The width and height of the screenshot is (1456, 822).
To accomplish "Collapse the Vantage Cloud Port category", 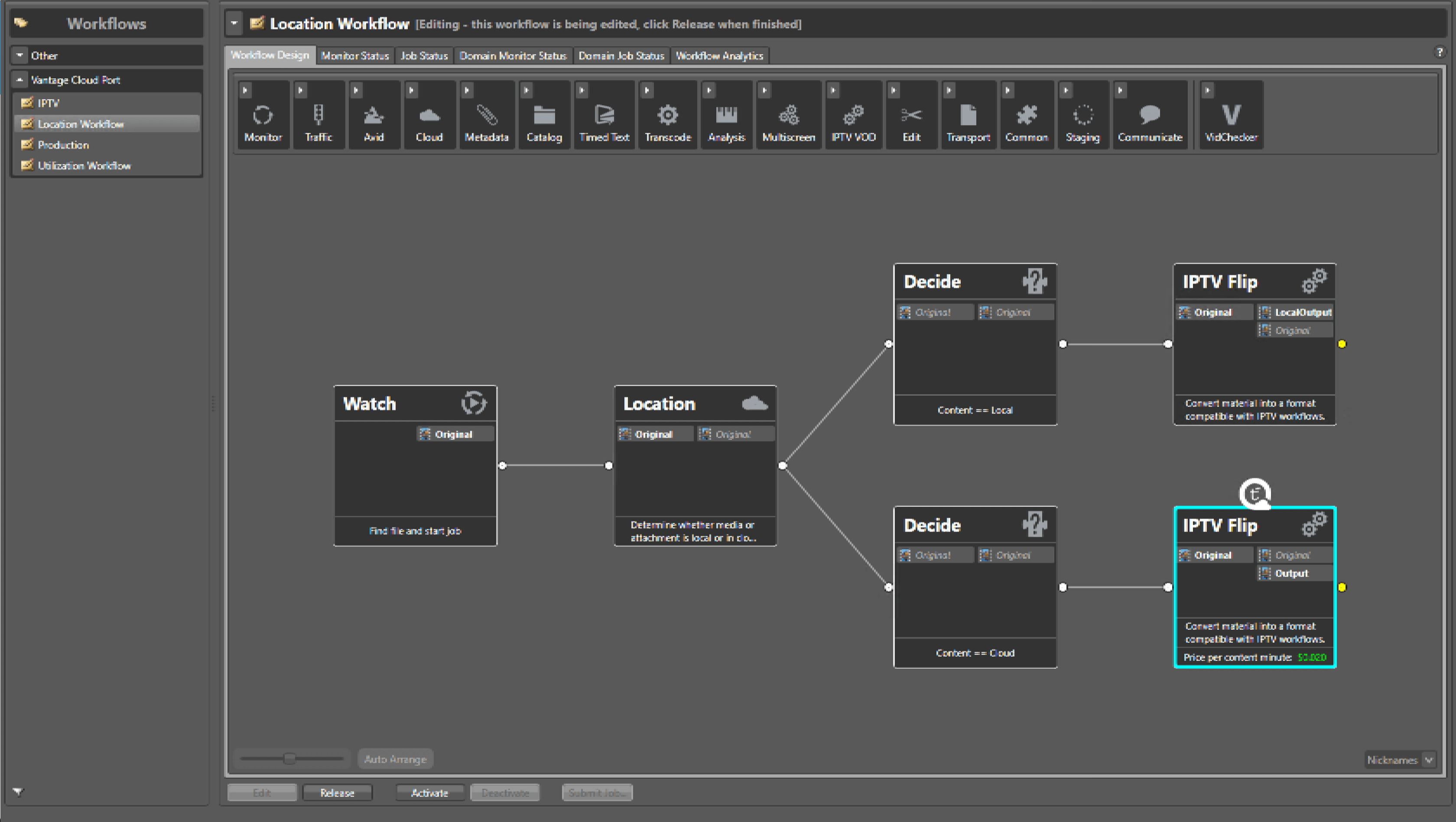I will (20, 80).
